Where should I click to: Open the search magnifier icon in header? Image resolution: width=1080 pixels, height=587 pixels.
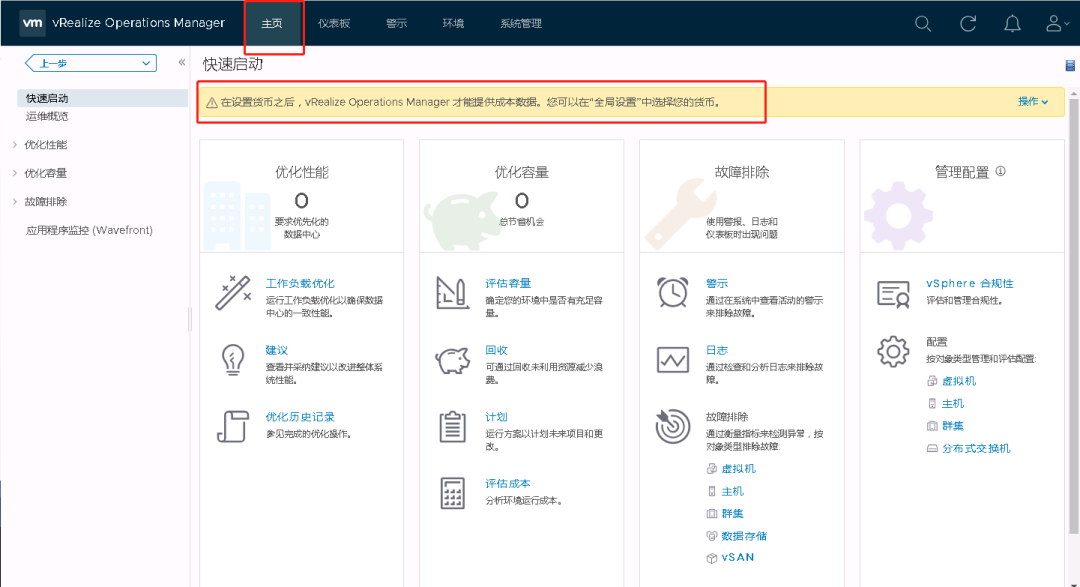point(923,24)
